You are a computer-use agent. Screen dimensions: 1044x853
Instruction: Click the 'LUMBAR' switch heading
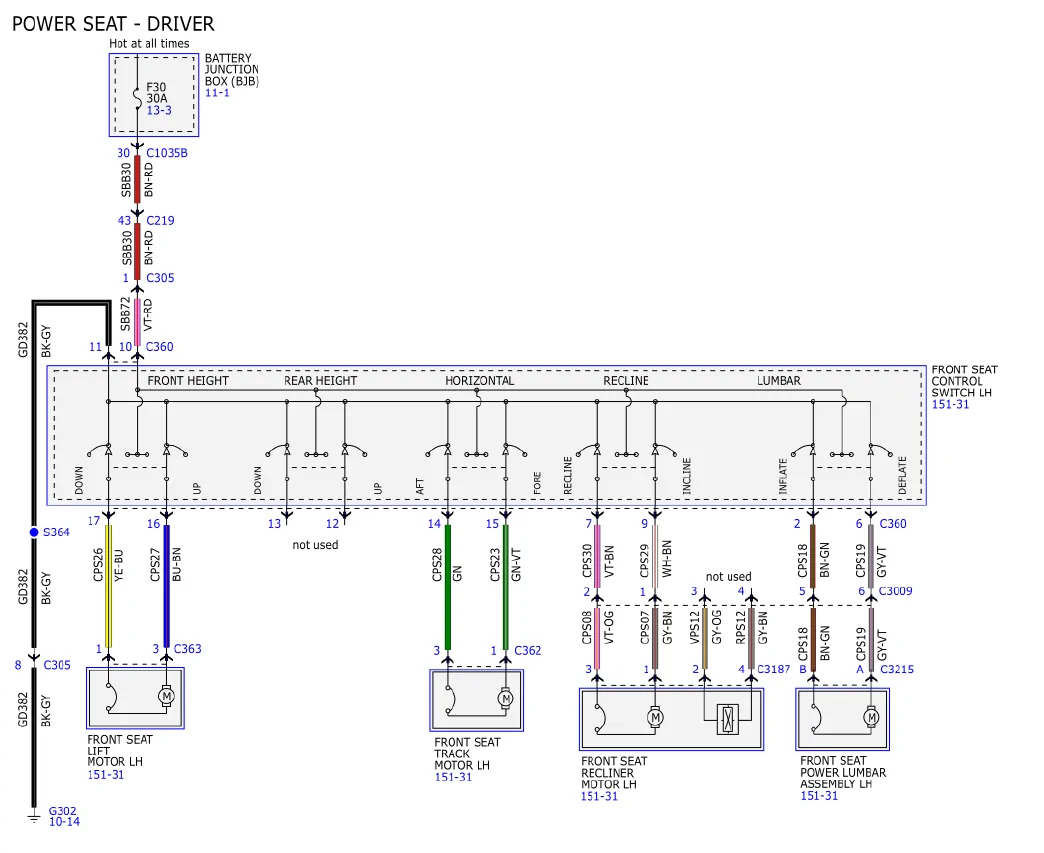click(x=778, y=381)
